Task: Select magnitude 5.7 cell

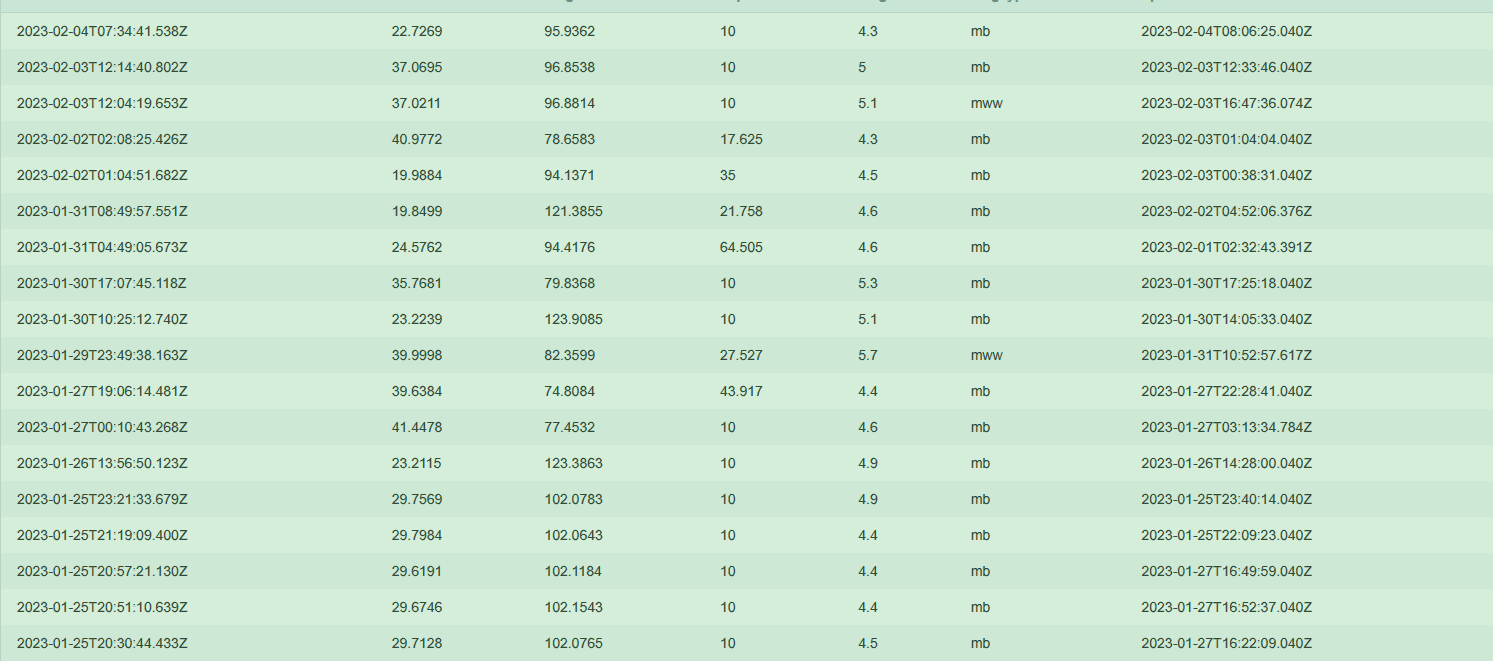Action: 868,355
